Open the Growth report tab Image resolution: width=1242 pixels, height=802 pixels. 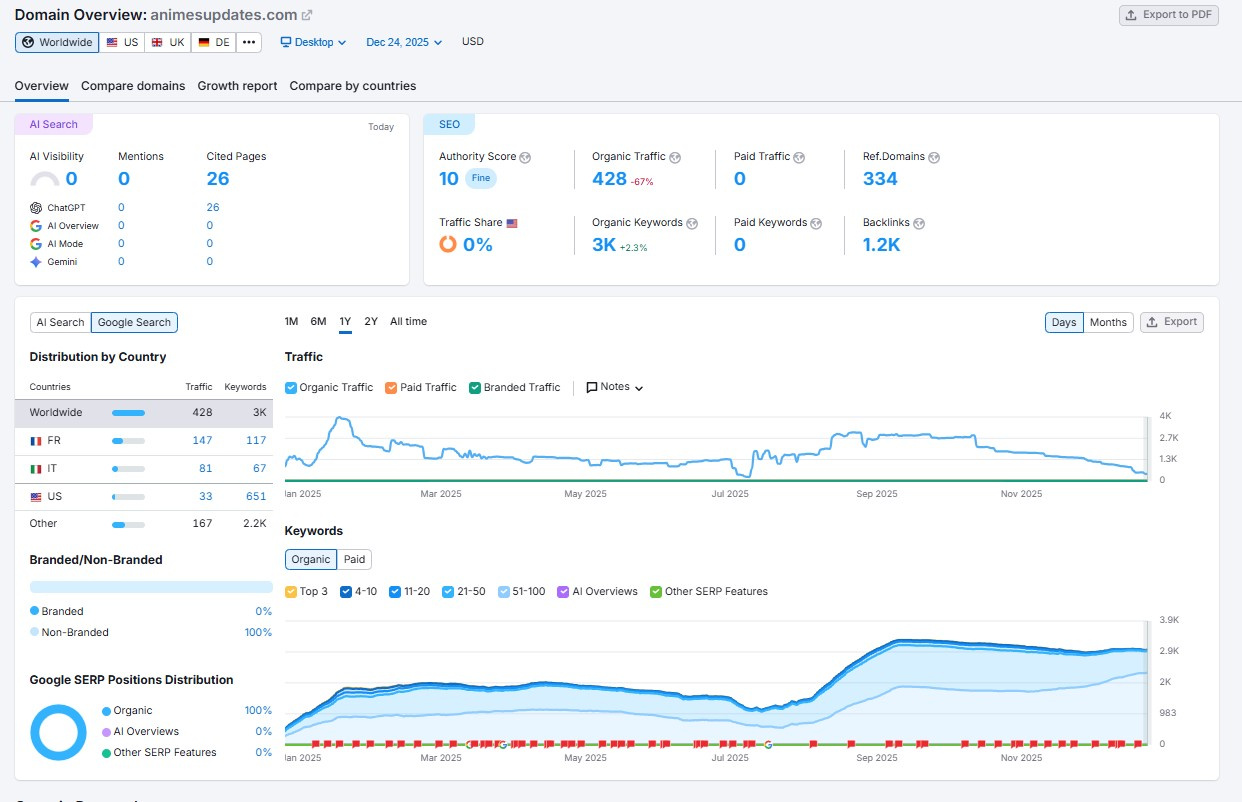237,86
